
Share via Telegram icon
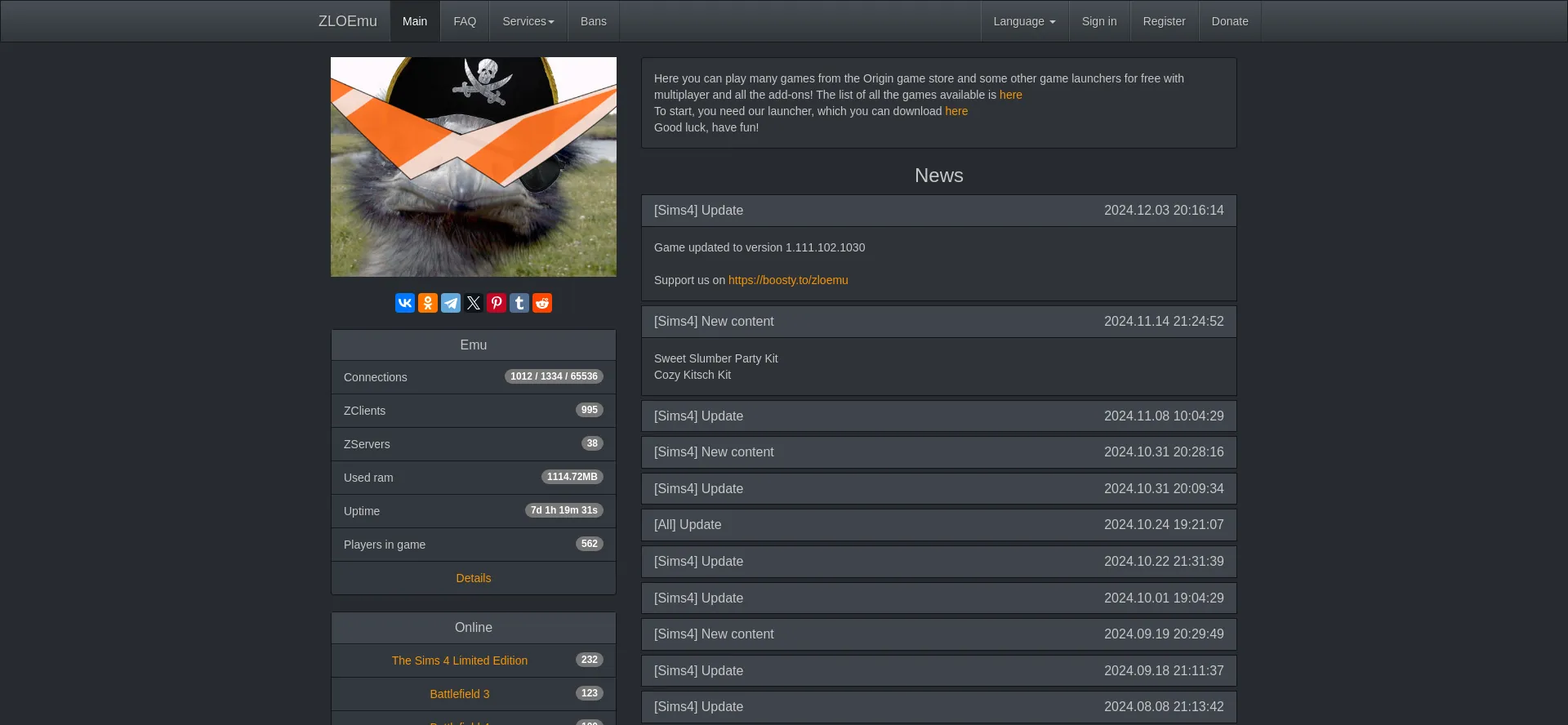pyautogui.click(x=451, y=303)
